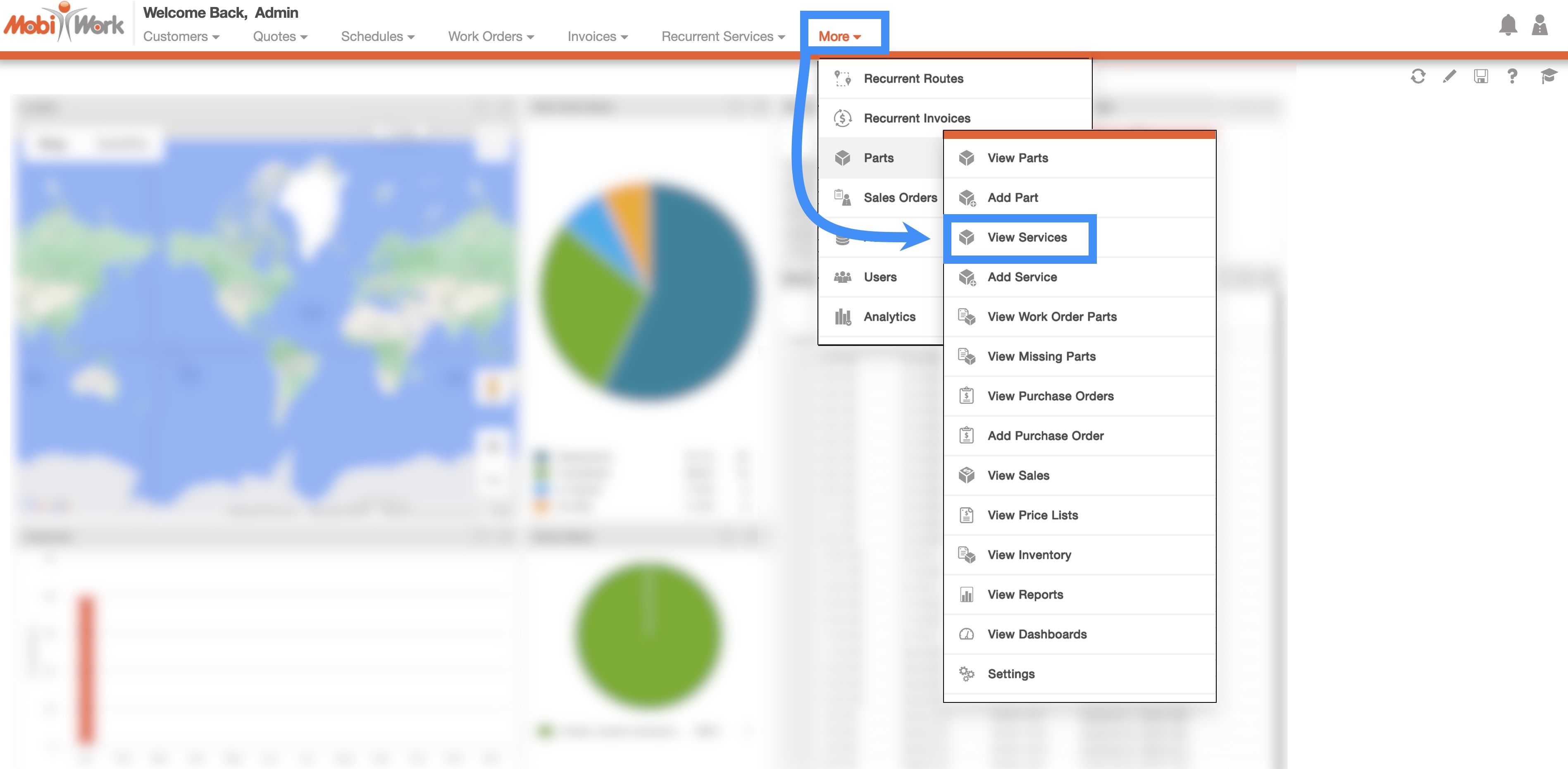Open Settings in Parts submenu

click(x=1010, y=674)
